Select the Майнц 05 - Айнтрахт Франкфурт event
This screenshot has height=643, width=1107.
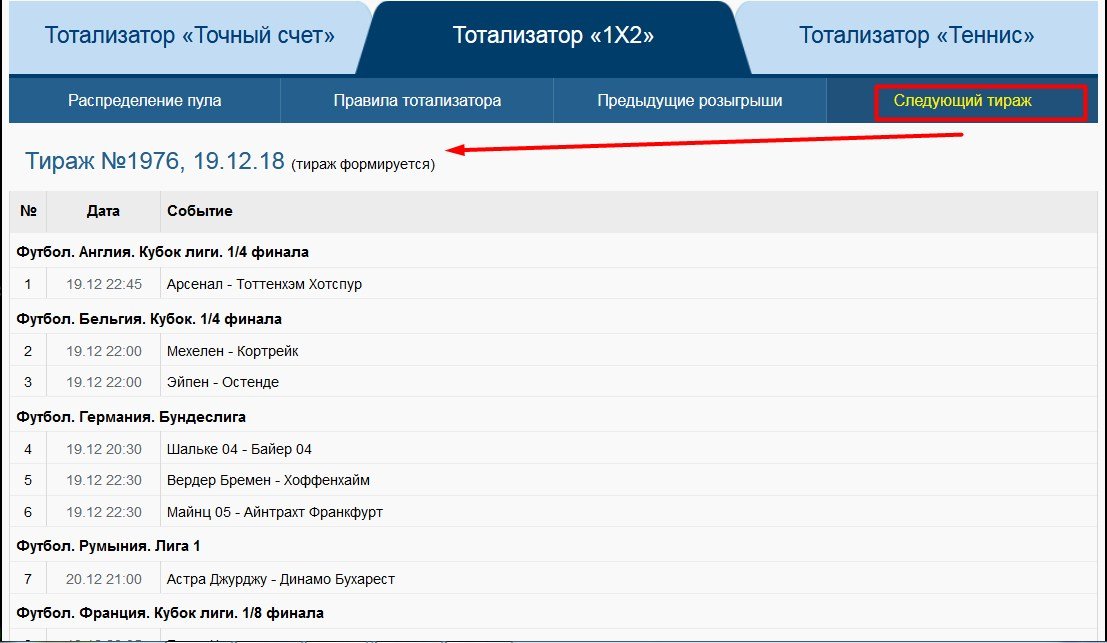[x=275, y=512]
